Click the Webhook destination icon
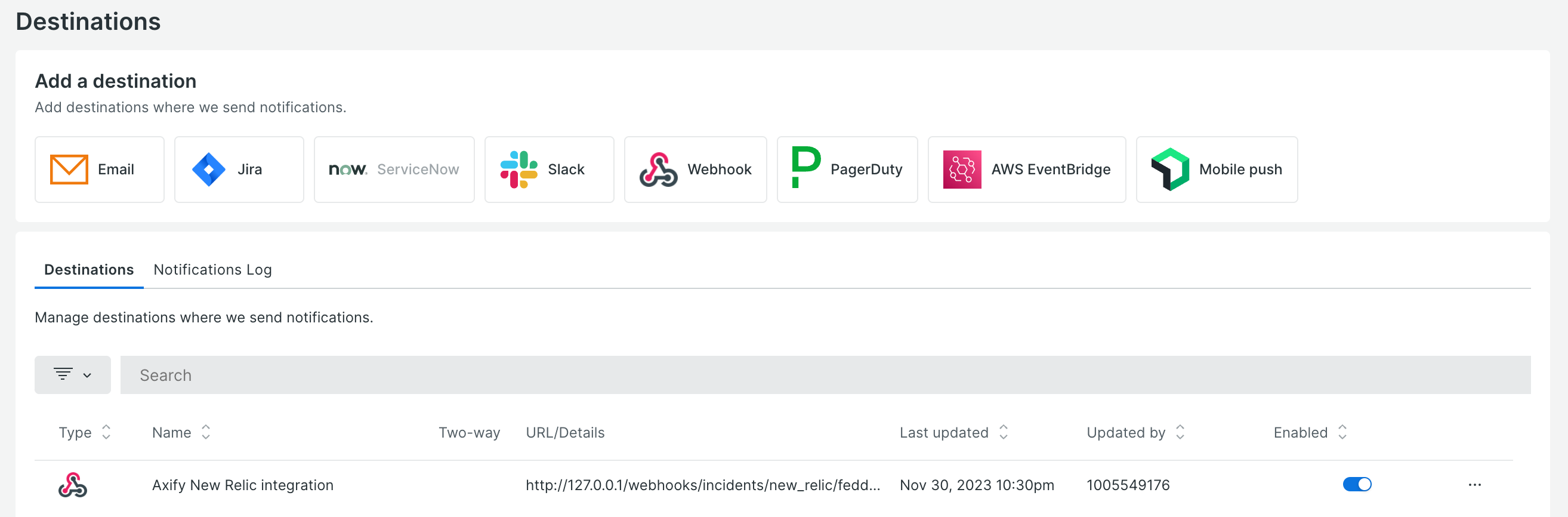The height and width of the screenshot is (517, 1568). click(658, 170)
